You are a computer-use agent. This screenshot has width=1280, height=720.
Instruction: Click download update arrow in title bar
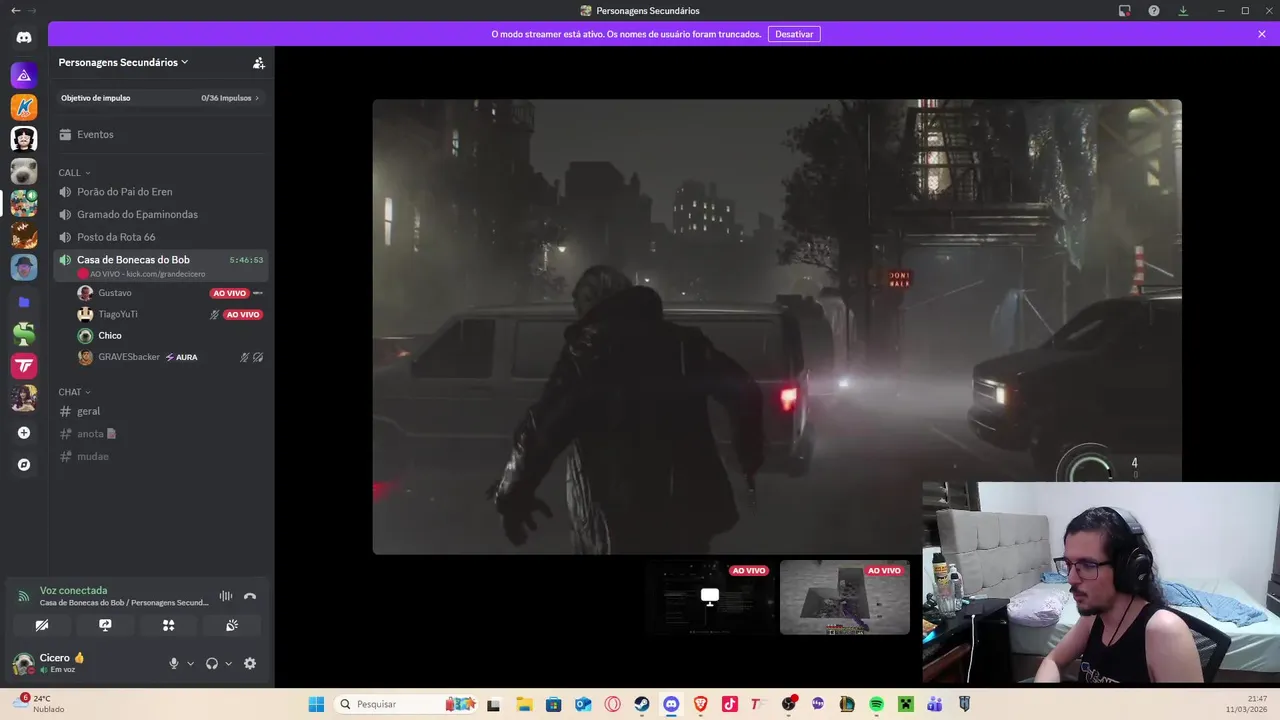point(1183,11)
